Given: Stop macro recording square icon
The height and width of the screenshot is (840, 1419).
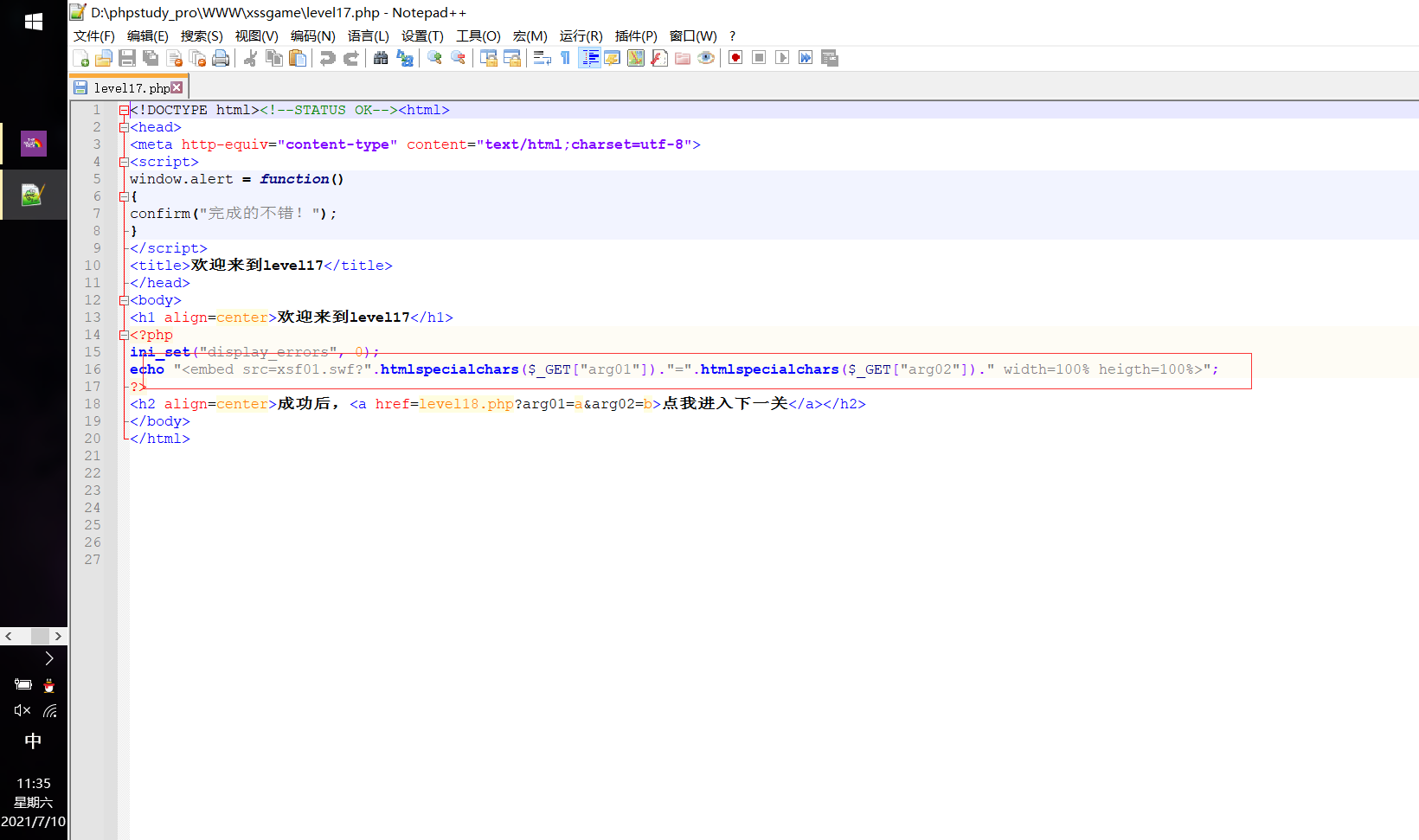Looking at the screenshot, I should coord(759,58).
